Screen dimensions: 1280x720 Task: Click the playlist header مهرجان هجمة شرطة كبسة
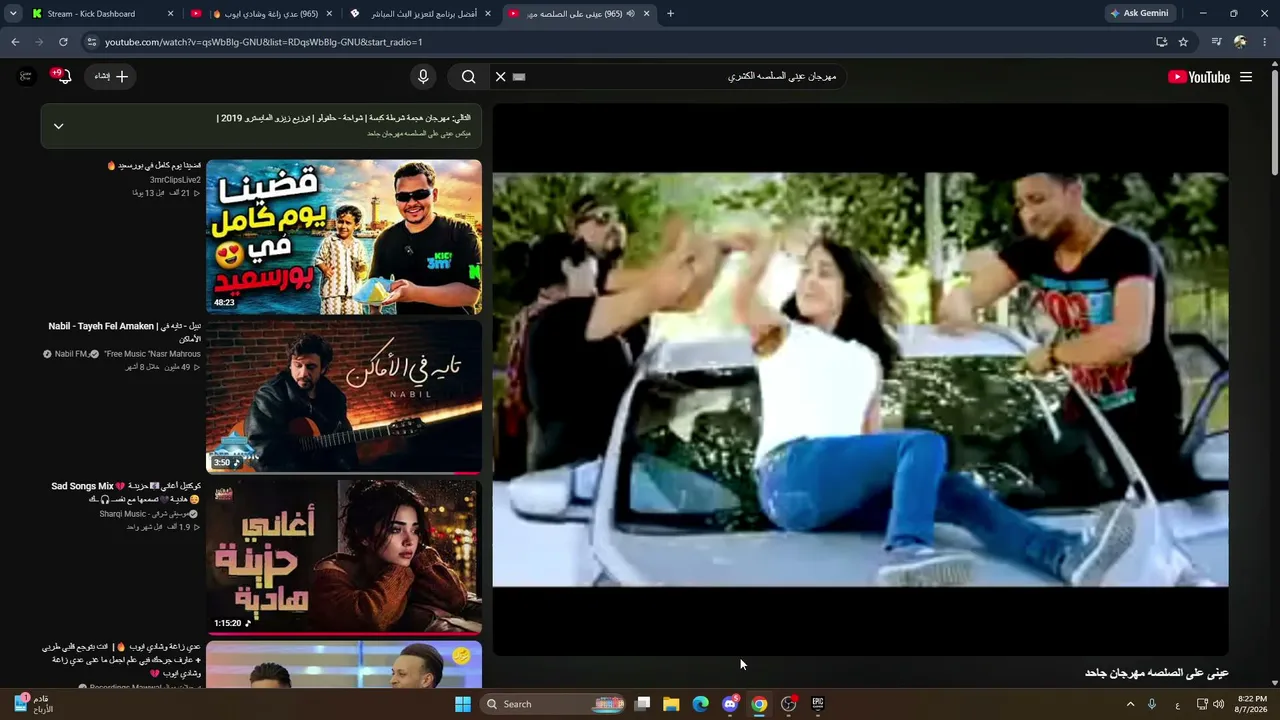coord(343,118)
